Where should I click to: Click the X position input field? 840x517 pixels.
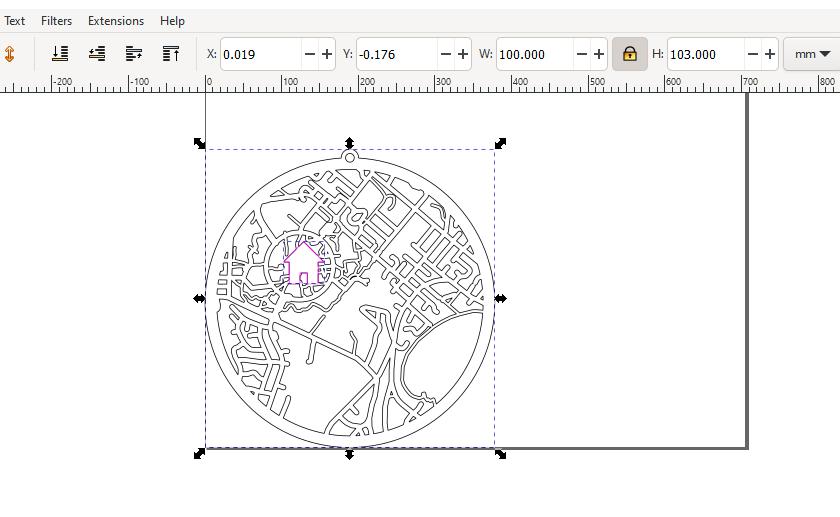tap(261, 54)
